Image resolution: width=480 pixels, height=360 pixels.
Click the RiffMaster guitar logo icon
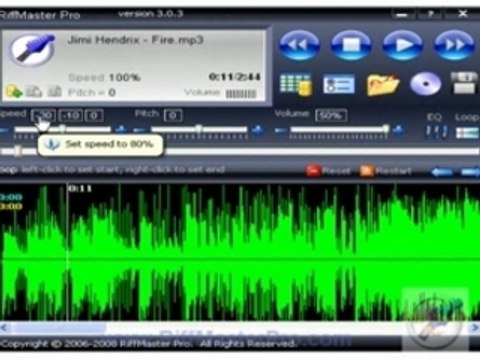coord(32,50)
